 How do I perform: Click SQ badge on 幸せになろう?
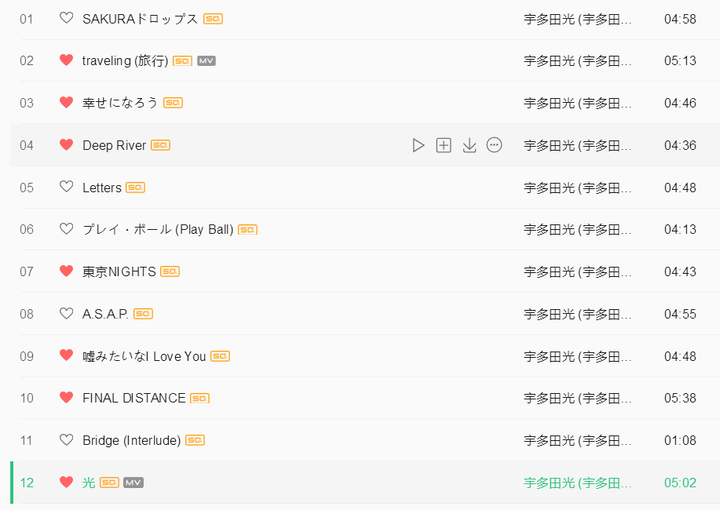click(x=173, y=103)
